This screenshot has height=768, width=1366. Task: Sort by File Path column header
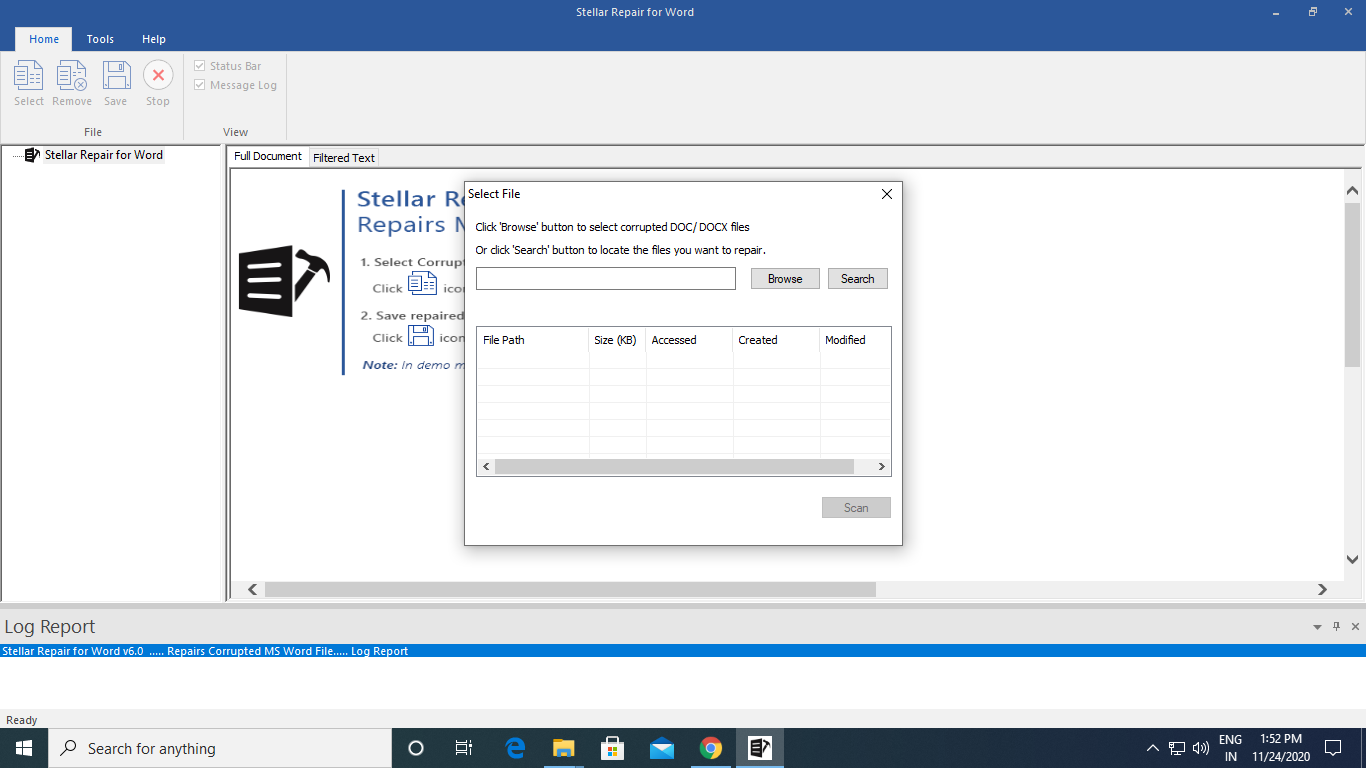pos(533,340)
